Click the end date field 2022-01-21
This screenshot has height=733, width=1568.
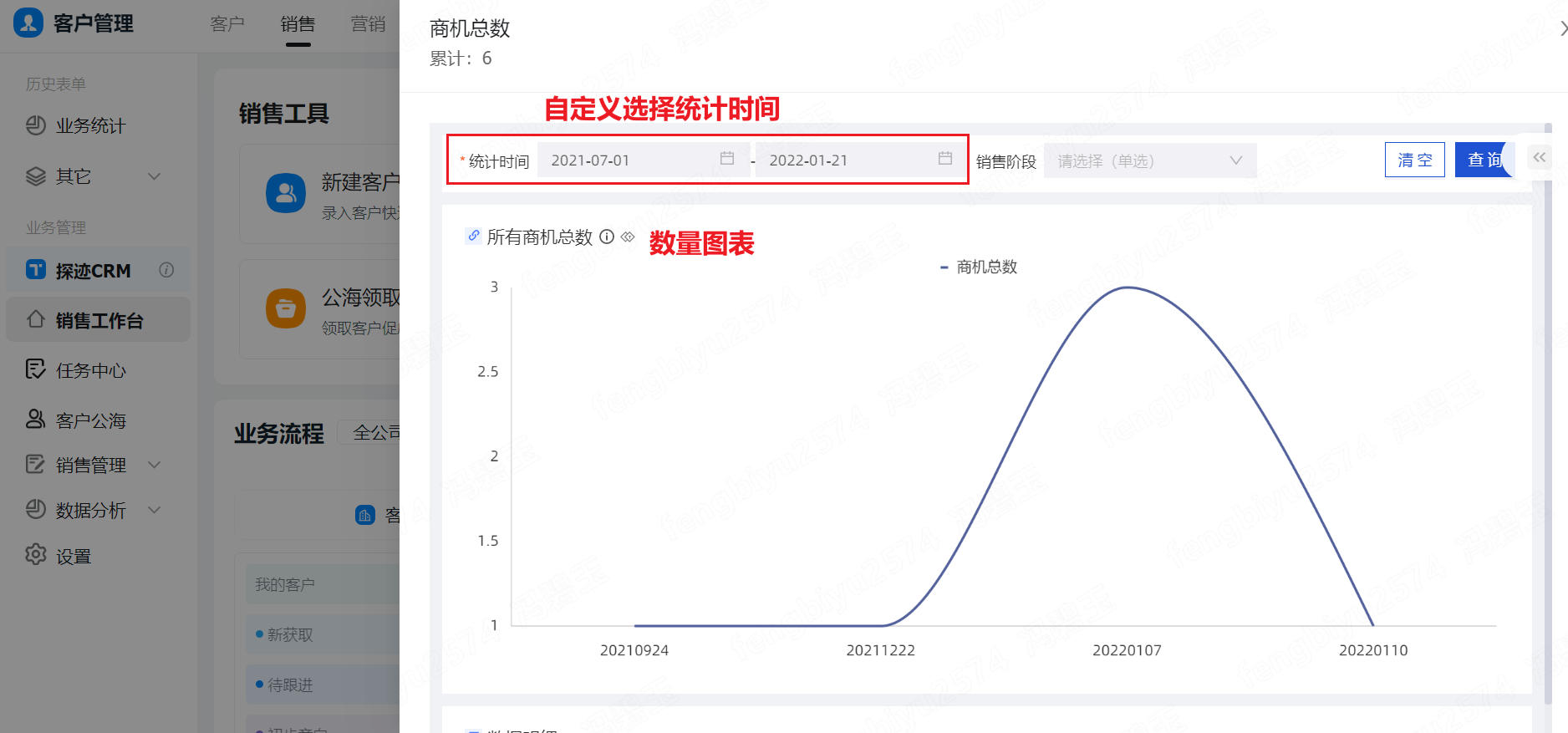(860, 160)
